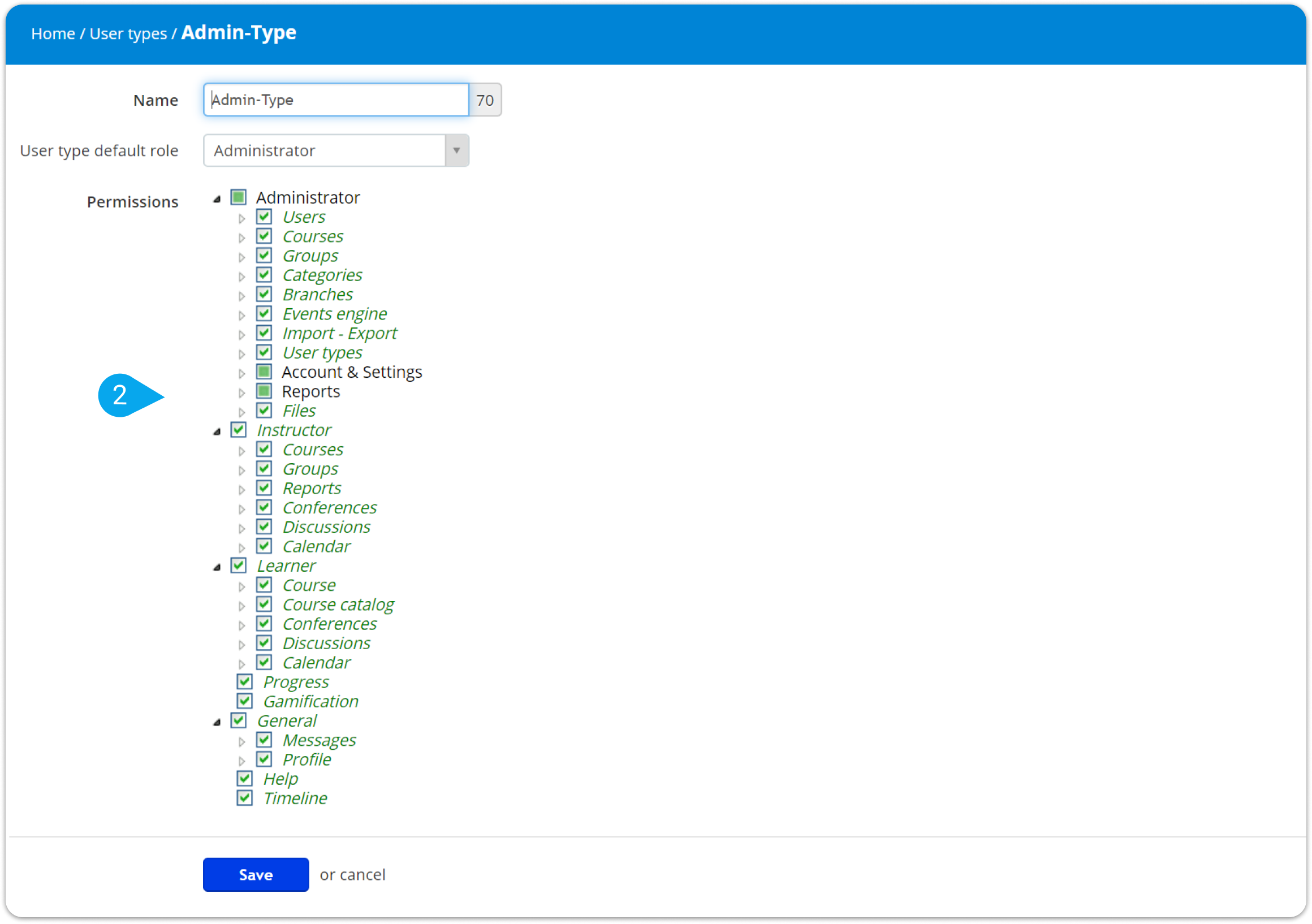The width and height of the screenshot is (1312, 924).
Task: Toggle the Progress permission checkbox
Action: coord(244,682)
